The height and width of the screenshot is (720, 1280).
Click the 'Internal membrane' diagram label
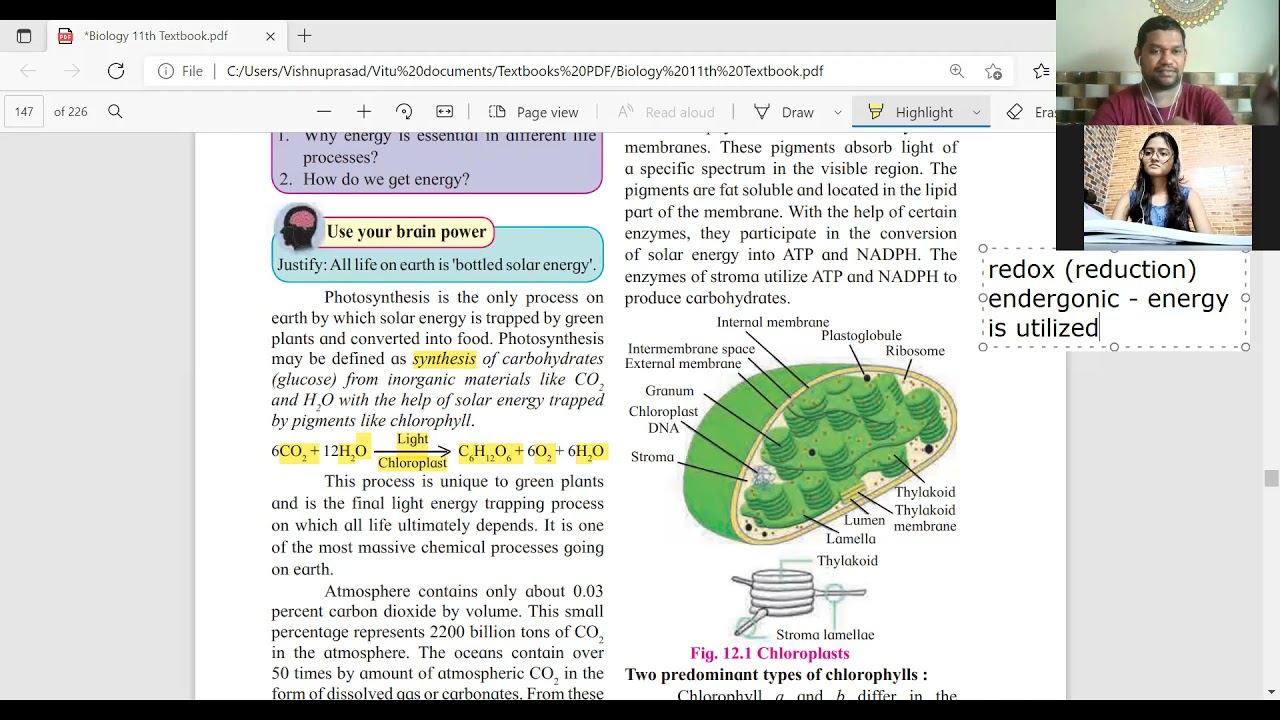pyautogui.click(x=773, y=322)
